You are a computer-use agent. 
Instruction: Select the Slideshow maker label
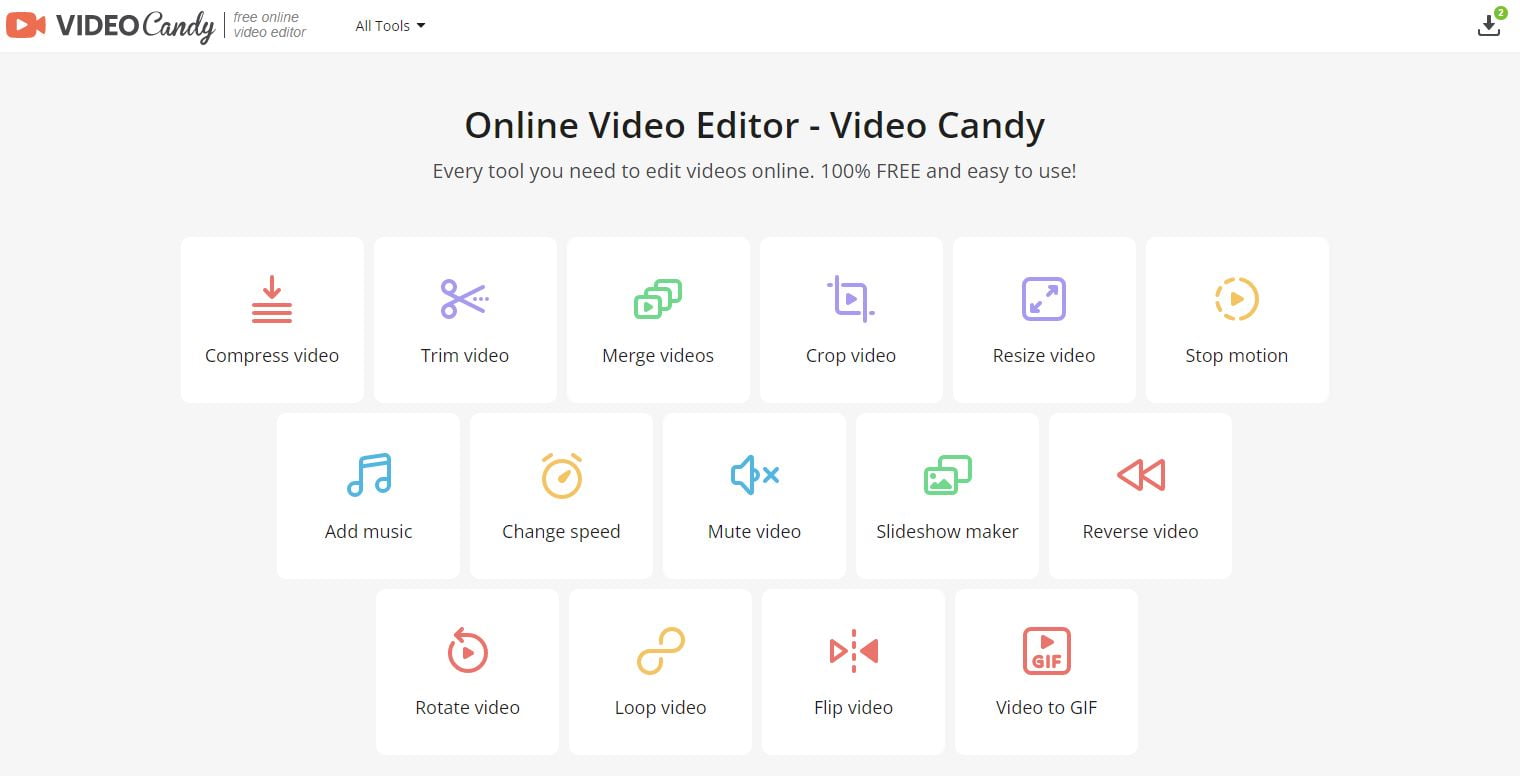[x=948, y=532]
